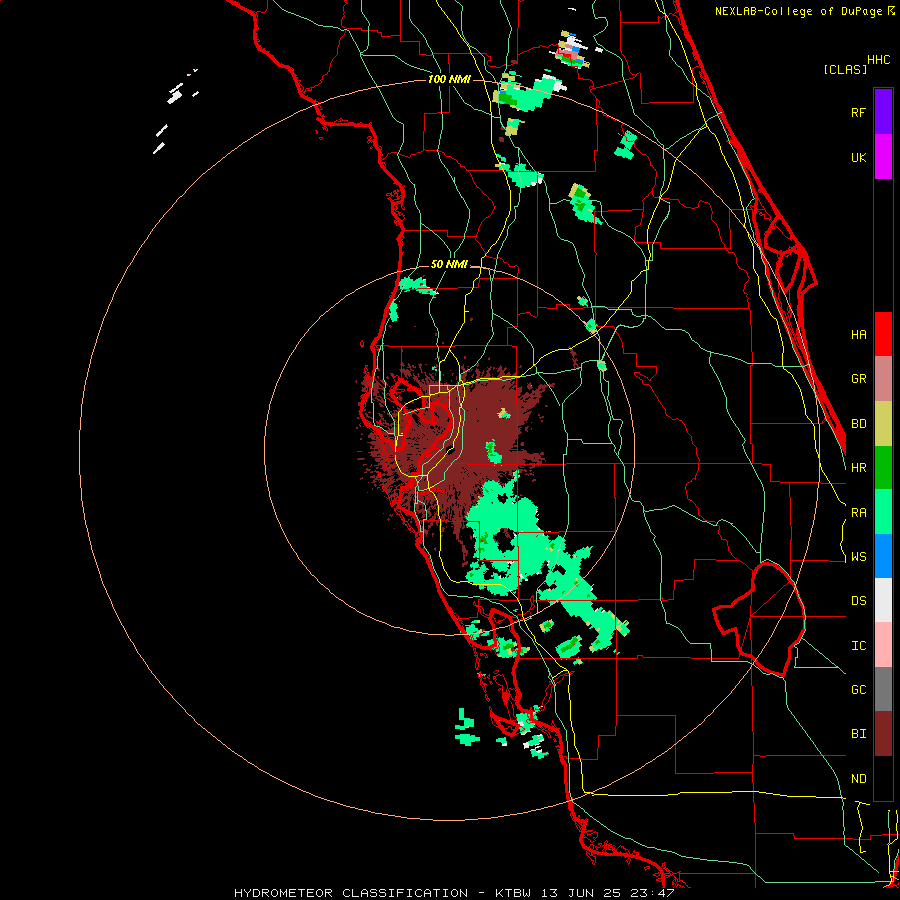This screenshot has width=900, height=900.
Task: Select the blue WS wet snow swatch
Action: [883, 556]
